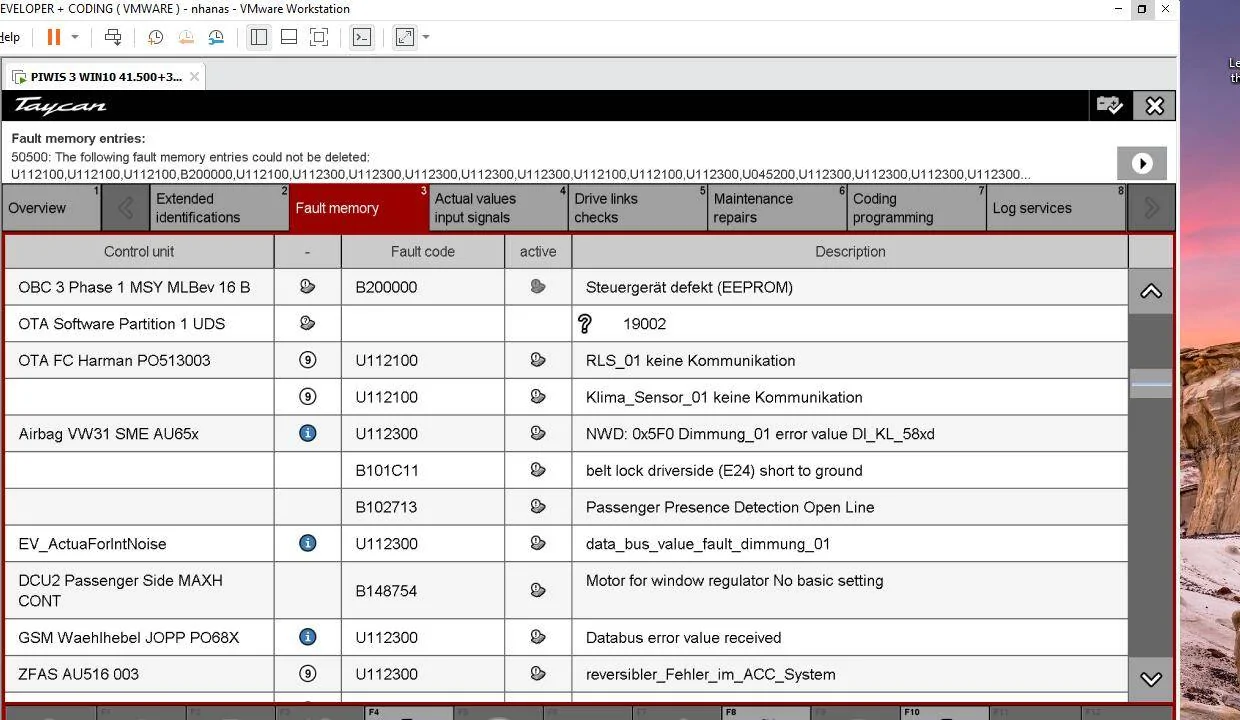Click the Send Ctrl+Alt+Del icon
The width and height of the screenshot is (1240, 720).
coord(113,37)
